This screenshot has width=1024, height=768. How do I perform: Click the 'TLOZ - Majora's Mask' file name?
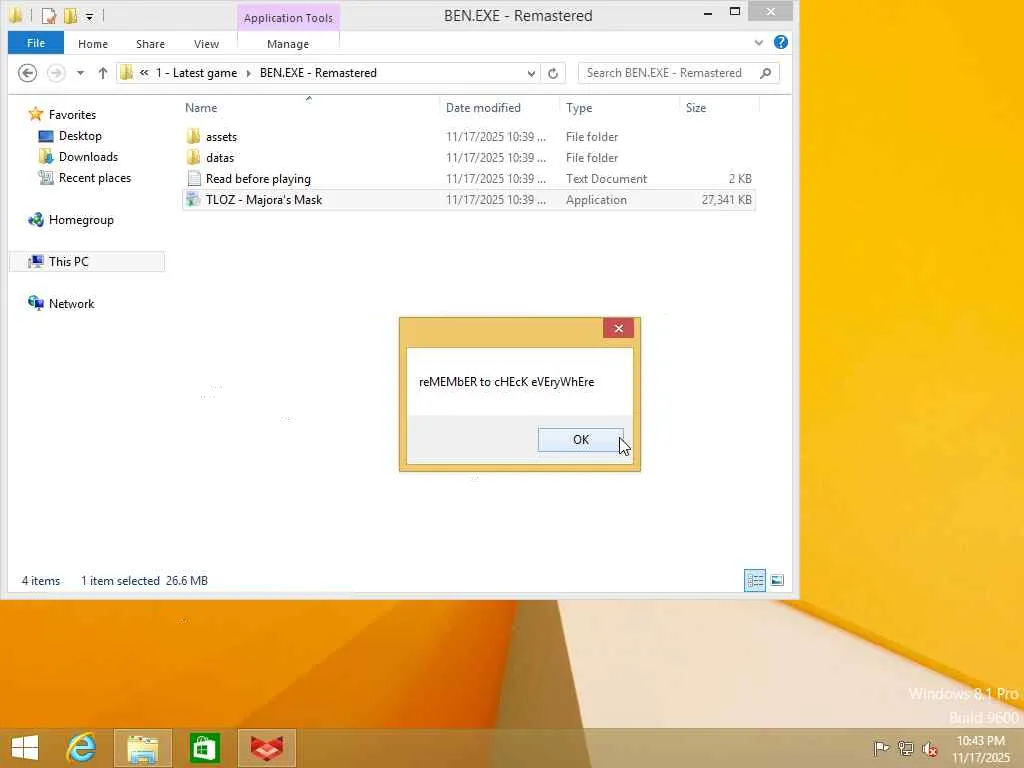pos(264,199)
